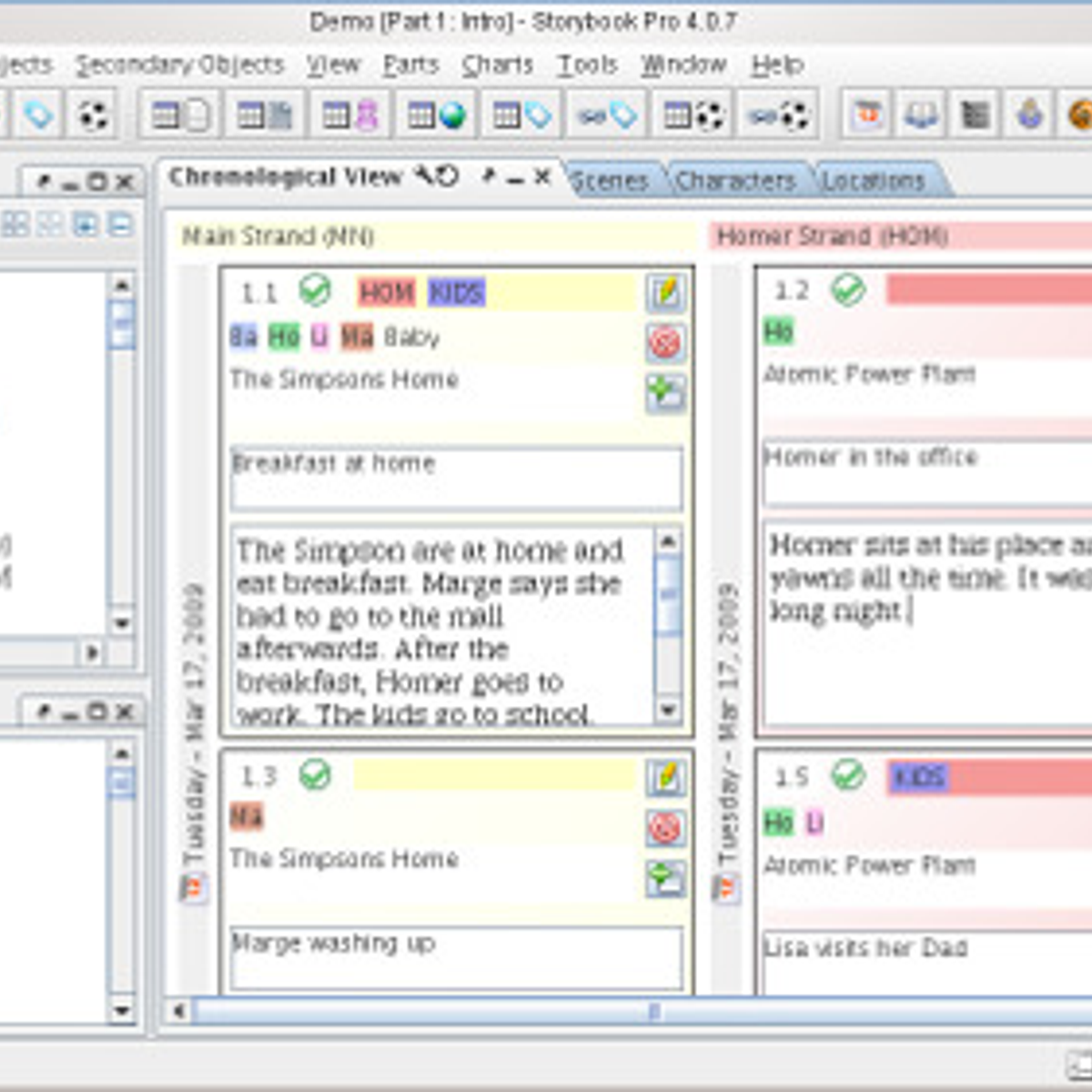Click the red delete icon in scene 1.1

click(665, 343)
